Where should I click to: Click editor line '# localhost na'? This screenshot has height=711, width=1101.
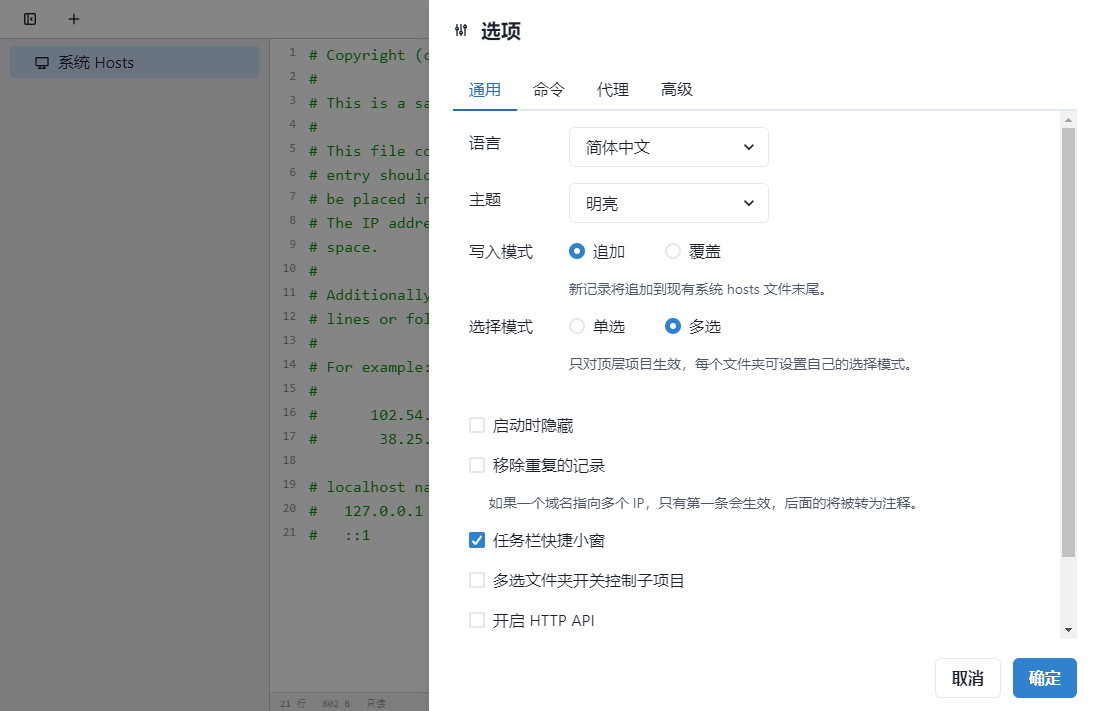369,487
